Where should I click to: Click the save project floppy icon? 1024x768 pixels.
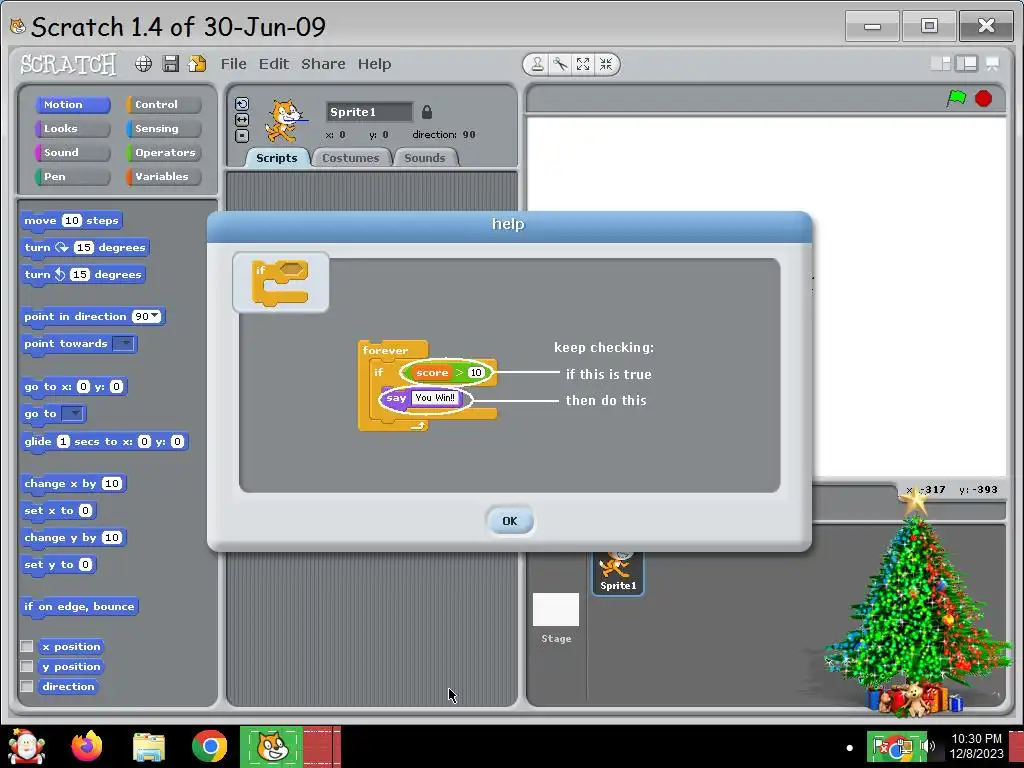[x=170, y=63]
